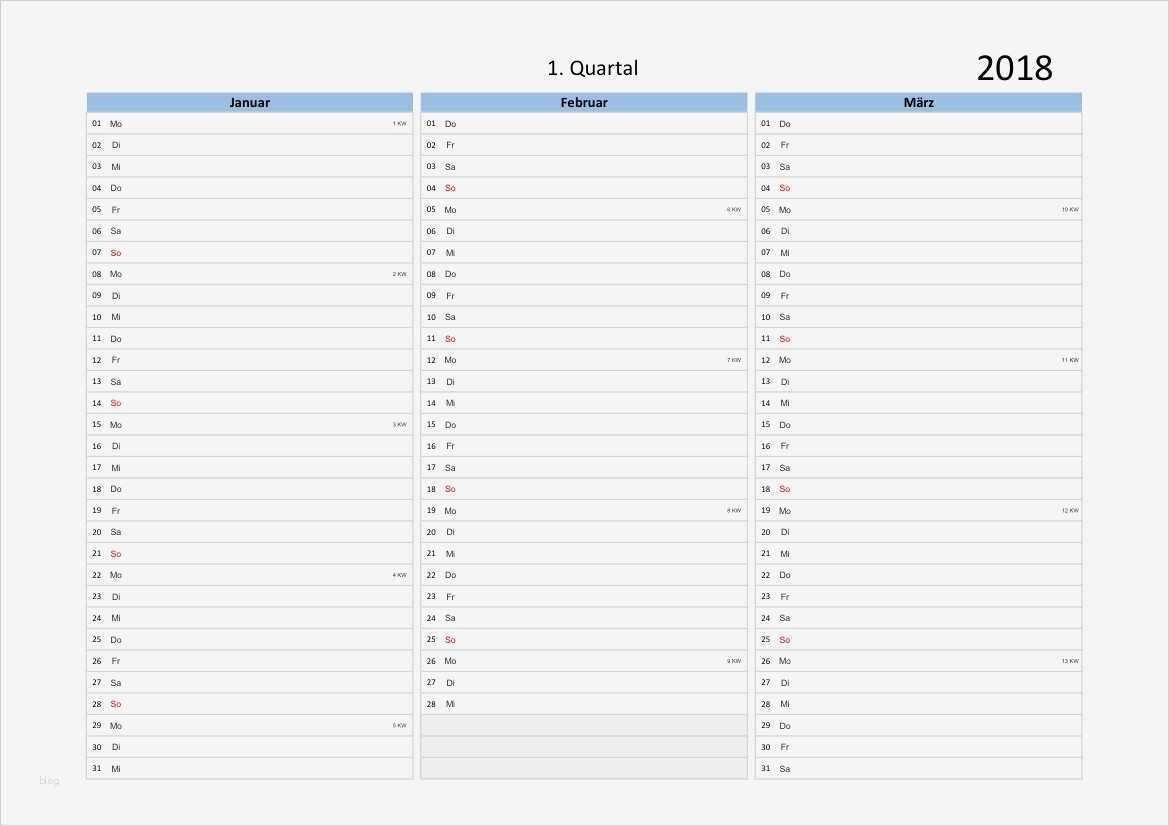
Task: Click the 01 Do row in März
Action: pos(918,123)
